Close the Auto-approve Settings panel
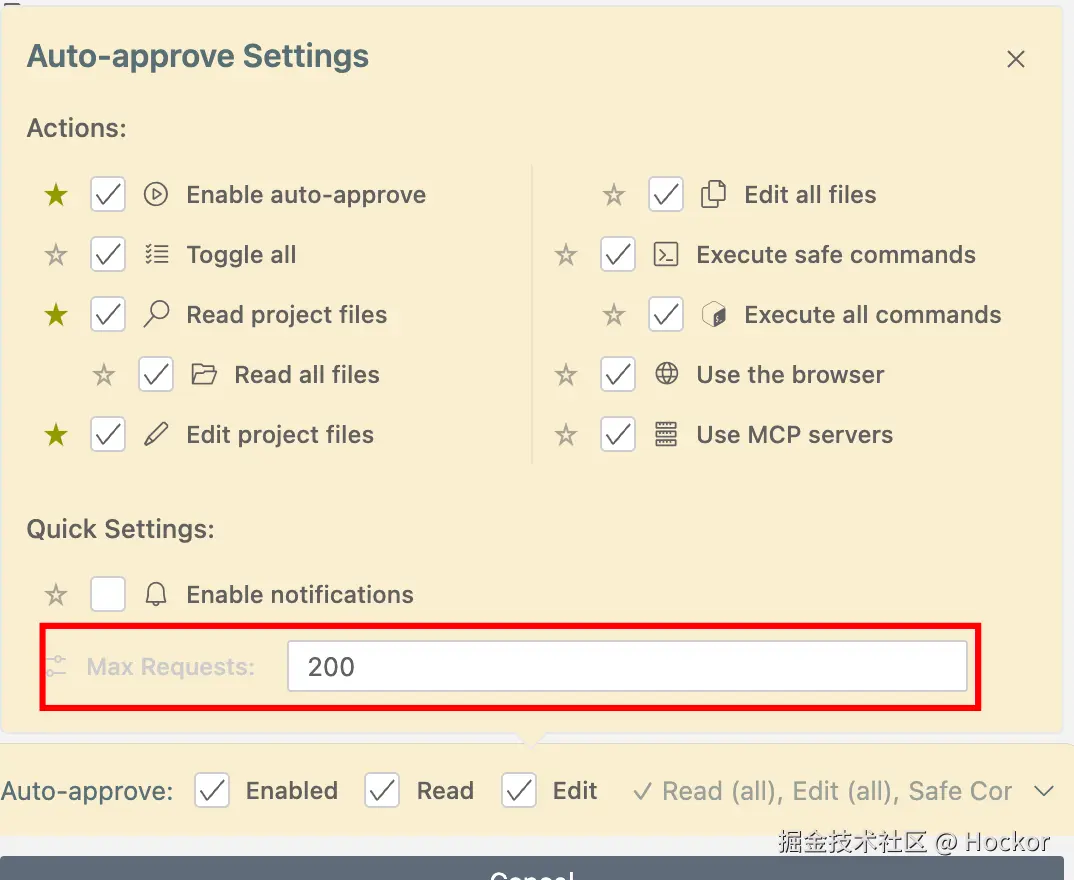1074x880 pixels. click(1016, 59)
